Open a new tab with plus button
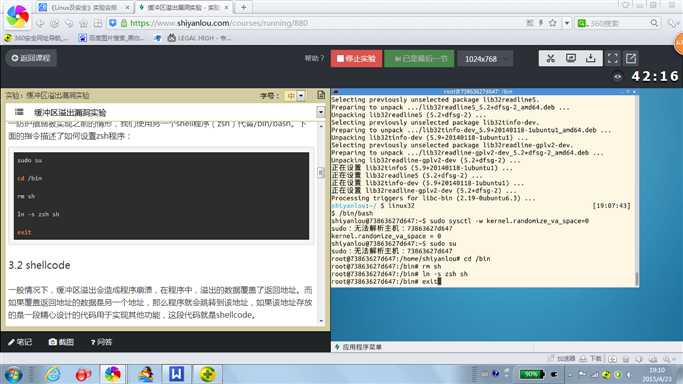The height and width of the screenshot is (384, 683). coord(243,7)
